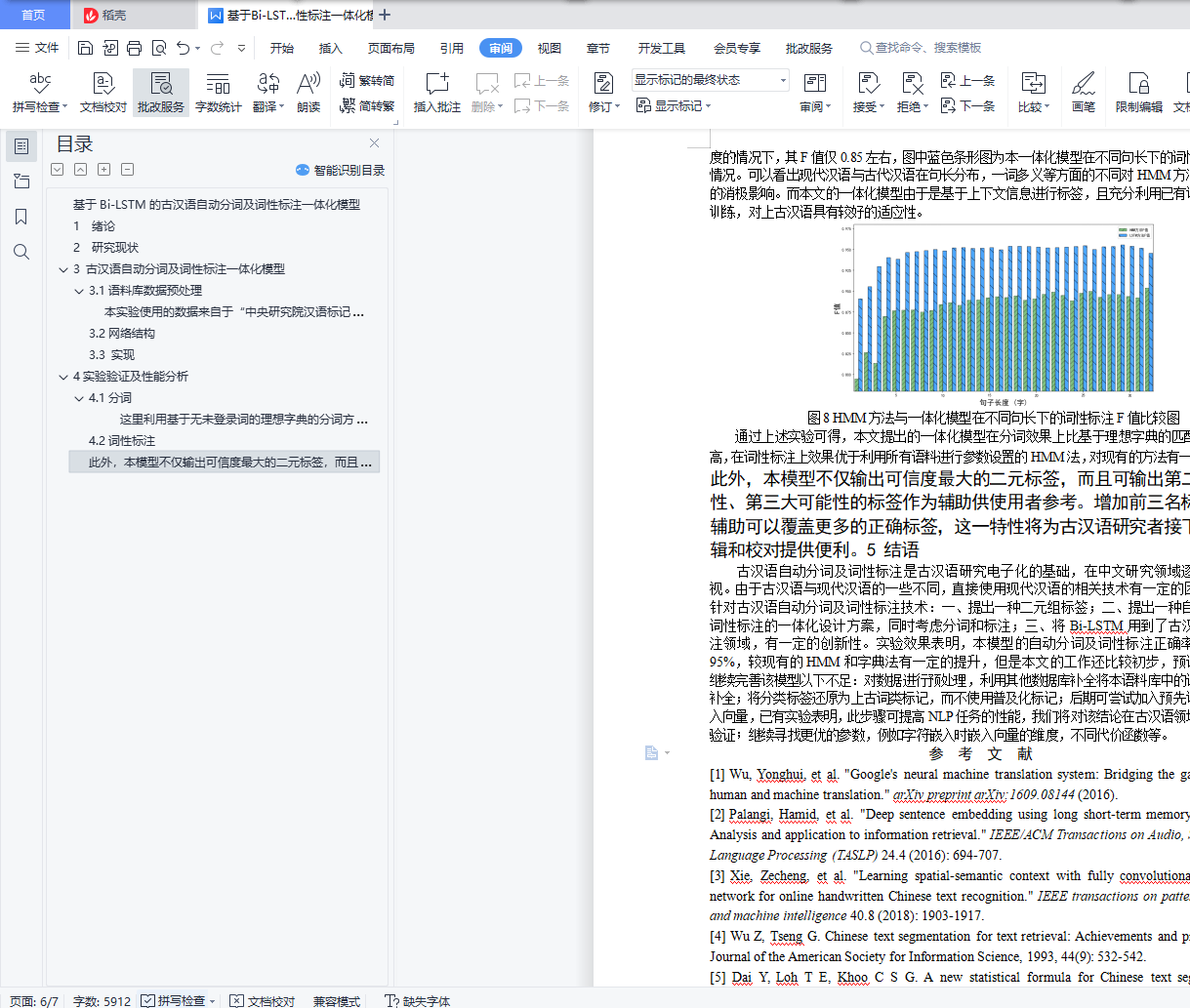Image resolution: width=1190 pixels, height=1008 pixels.
Task: Convert traditional to simplified with 繁转简
Action: tap(367, 81)
